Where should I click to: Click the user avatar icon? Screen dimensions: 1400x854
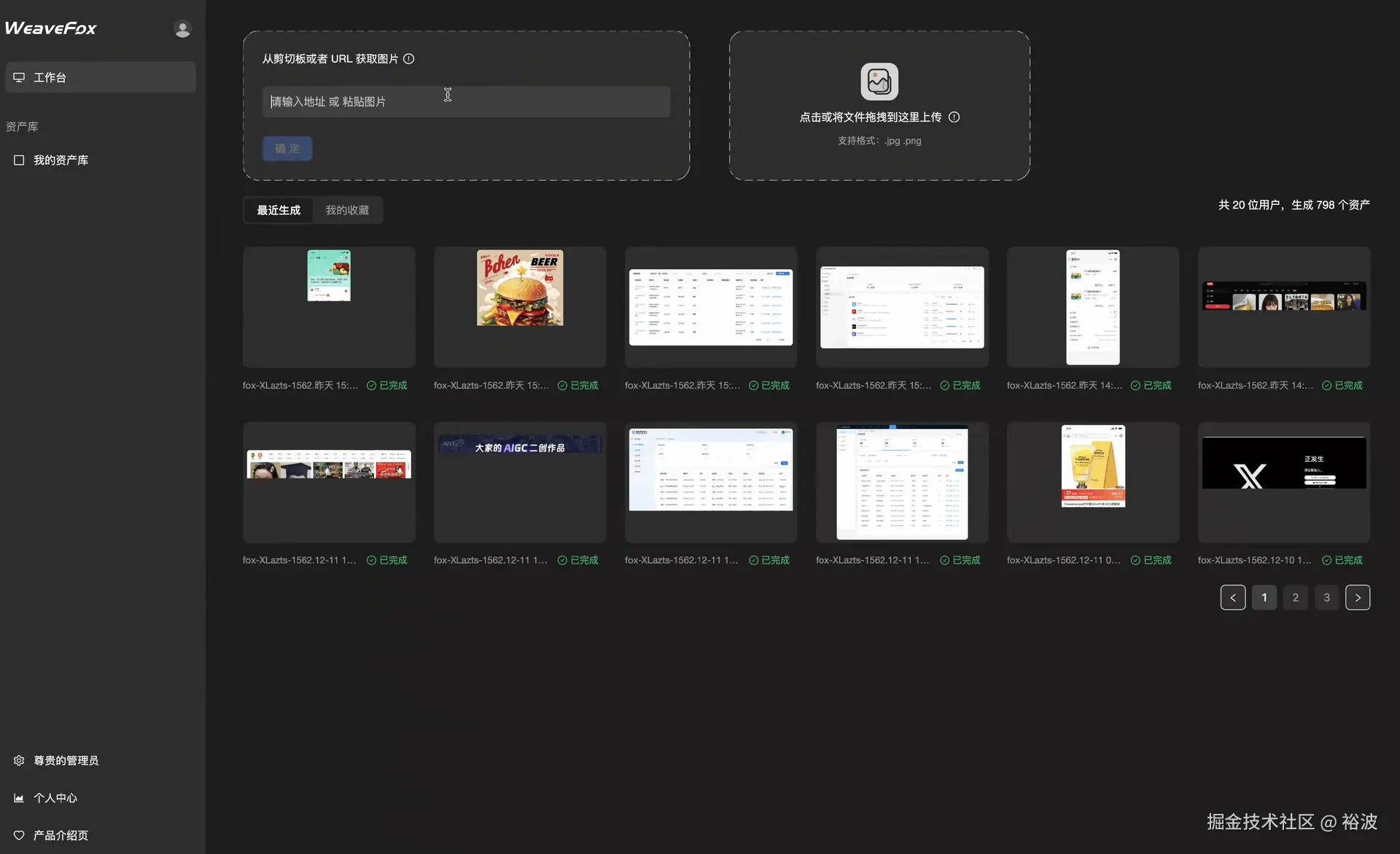coord(182,28)
